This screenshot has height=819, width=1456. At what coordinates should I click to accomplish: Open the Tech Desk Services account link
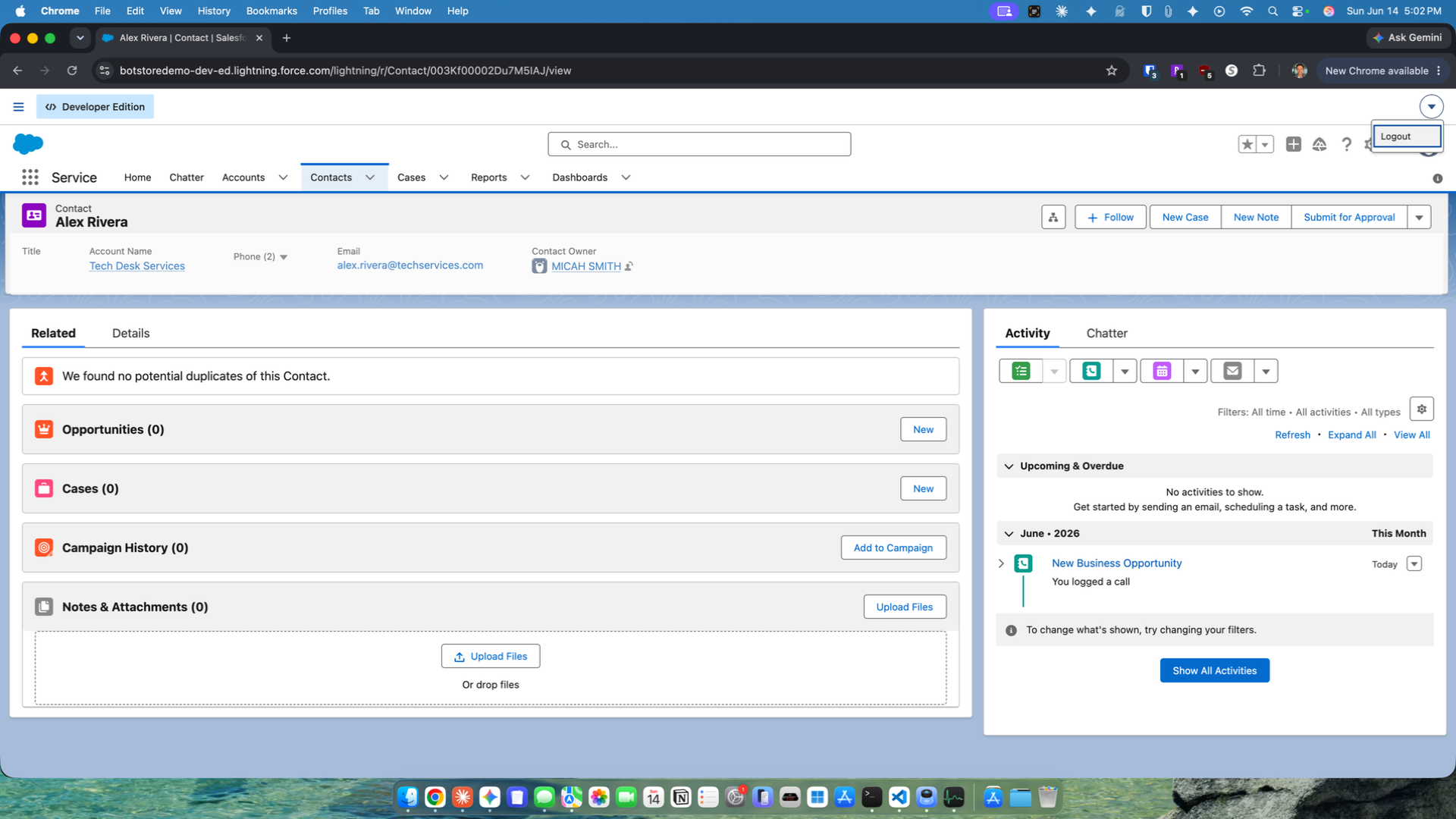[137, 266]
